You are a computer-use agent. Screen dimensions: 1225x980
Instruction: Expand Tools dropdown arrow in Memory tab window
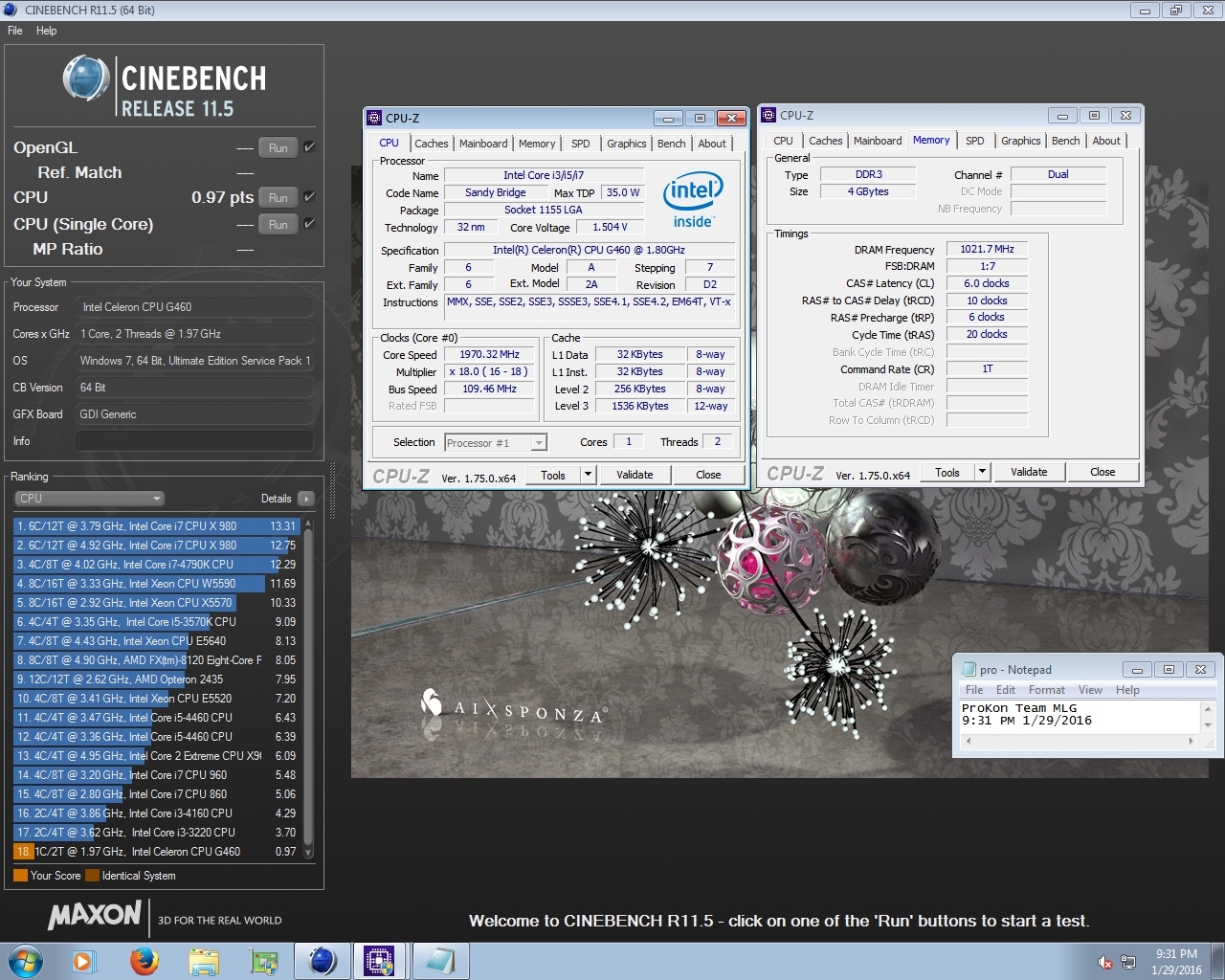point(982,472)
